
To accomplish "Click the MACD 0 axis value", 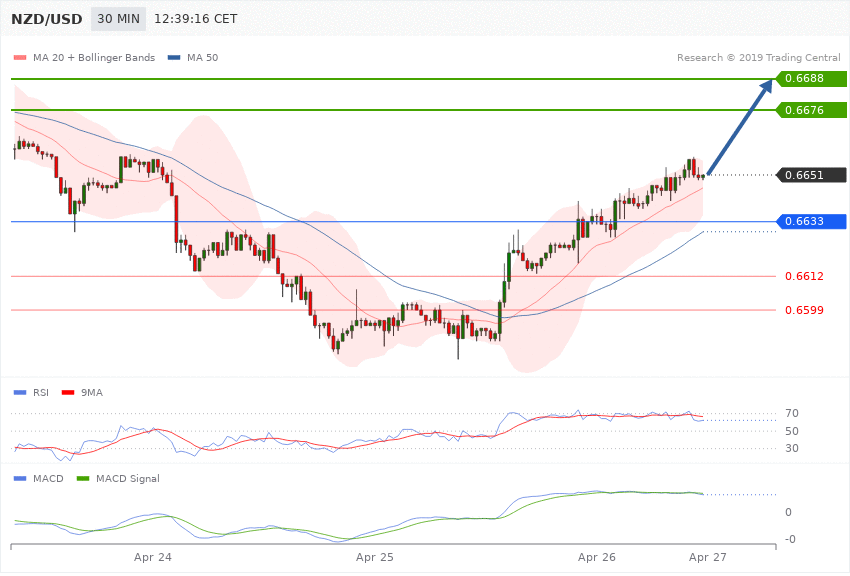I will pos(788,513).
